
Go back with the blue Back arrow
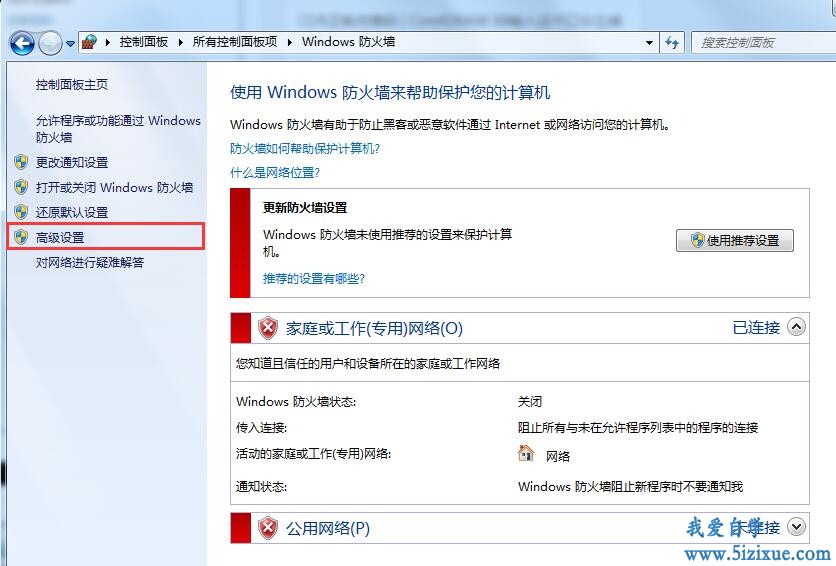[22, 43]
